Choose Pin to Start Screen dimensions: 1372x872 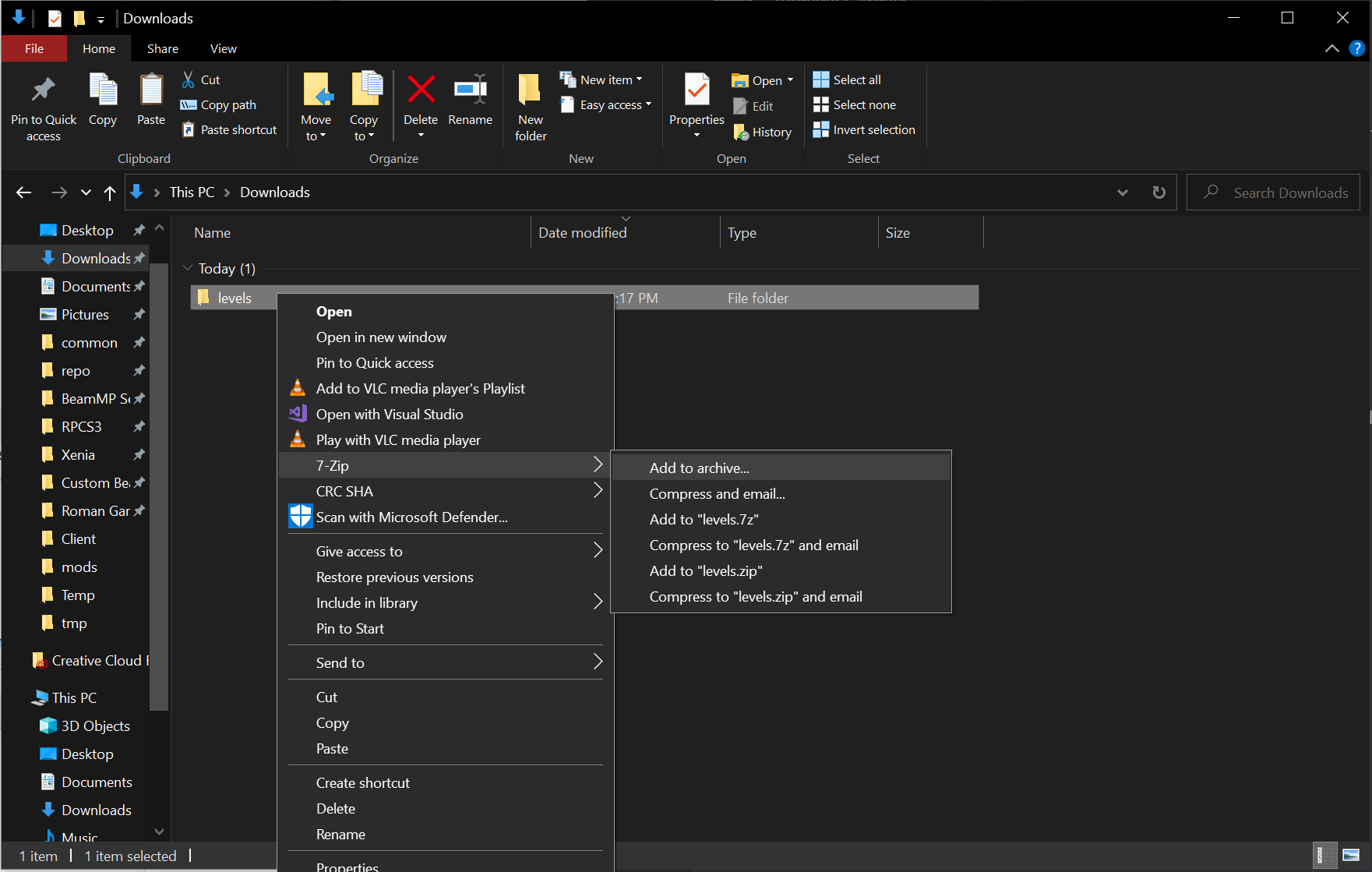coord(446,629)
